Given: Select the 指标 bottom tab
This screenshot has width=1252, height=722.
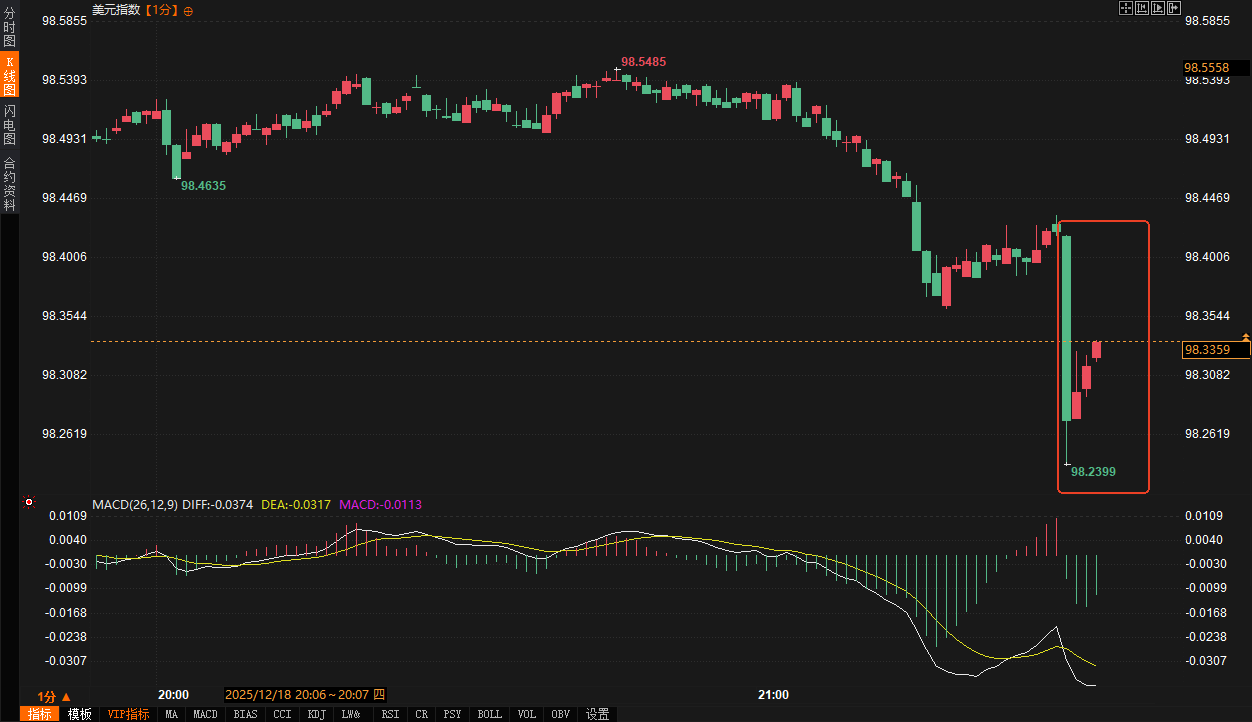Looking at the screenshot, I should coord(41,714).
